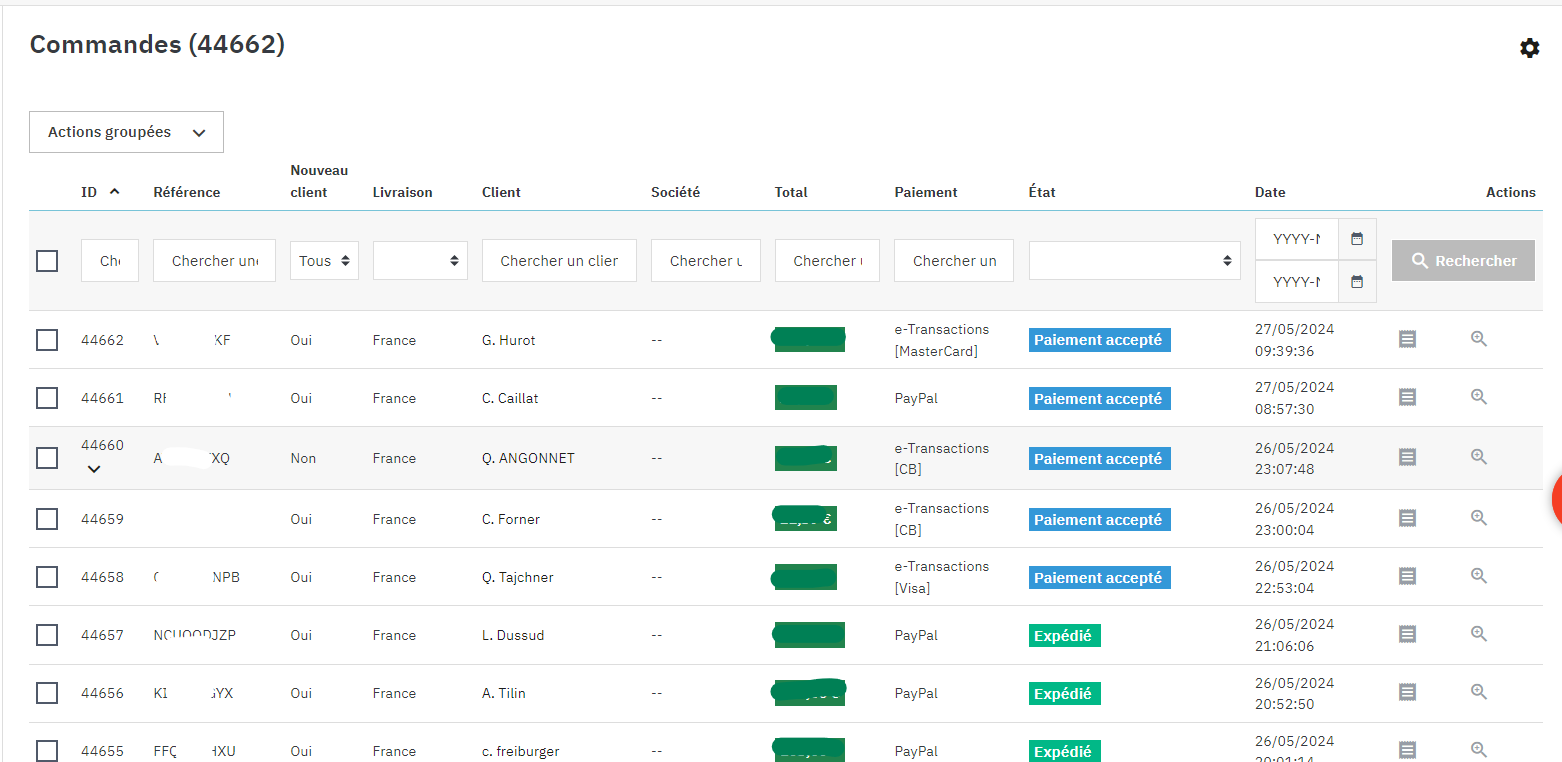Click customer name Q. ANGONNET
Screen dimensions: 1562x762
pos(528,458)
